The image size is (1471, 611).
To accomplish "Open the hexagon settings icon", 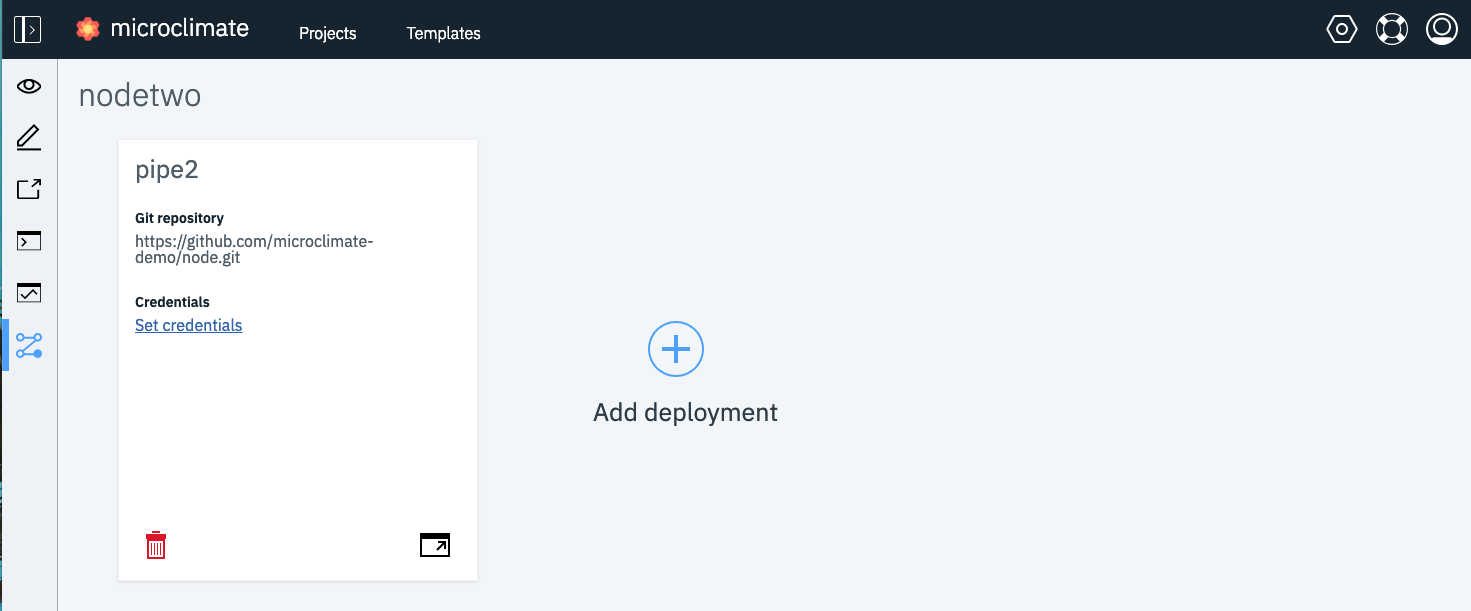I will click(1341, 30).
